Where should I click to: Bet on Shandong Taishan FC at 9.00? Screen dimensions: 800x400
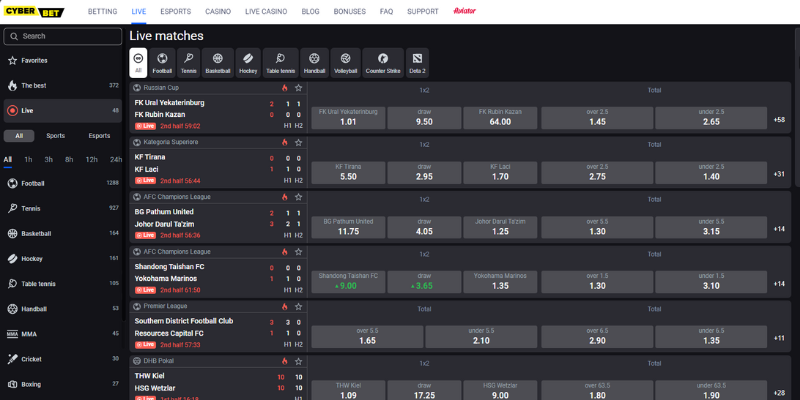coord(348,282)
